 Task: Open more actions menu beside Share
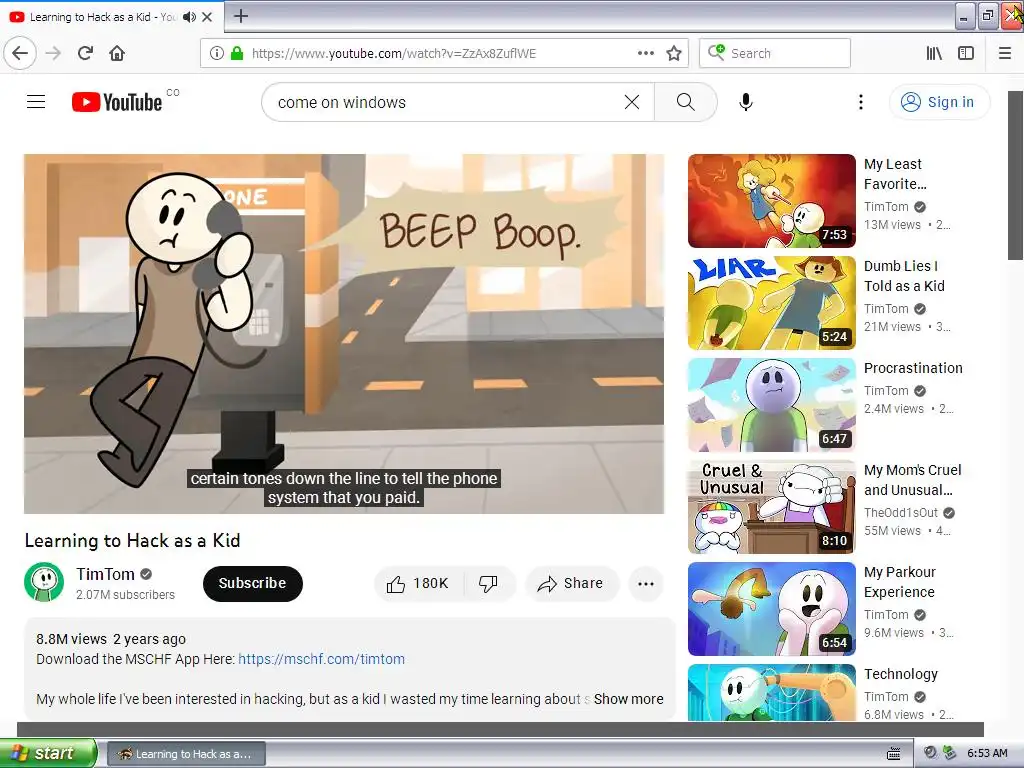(646, 584)
